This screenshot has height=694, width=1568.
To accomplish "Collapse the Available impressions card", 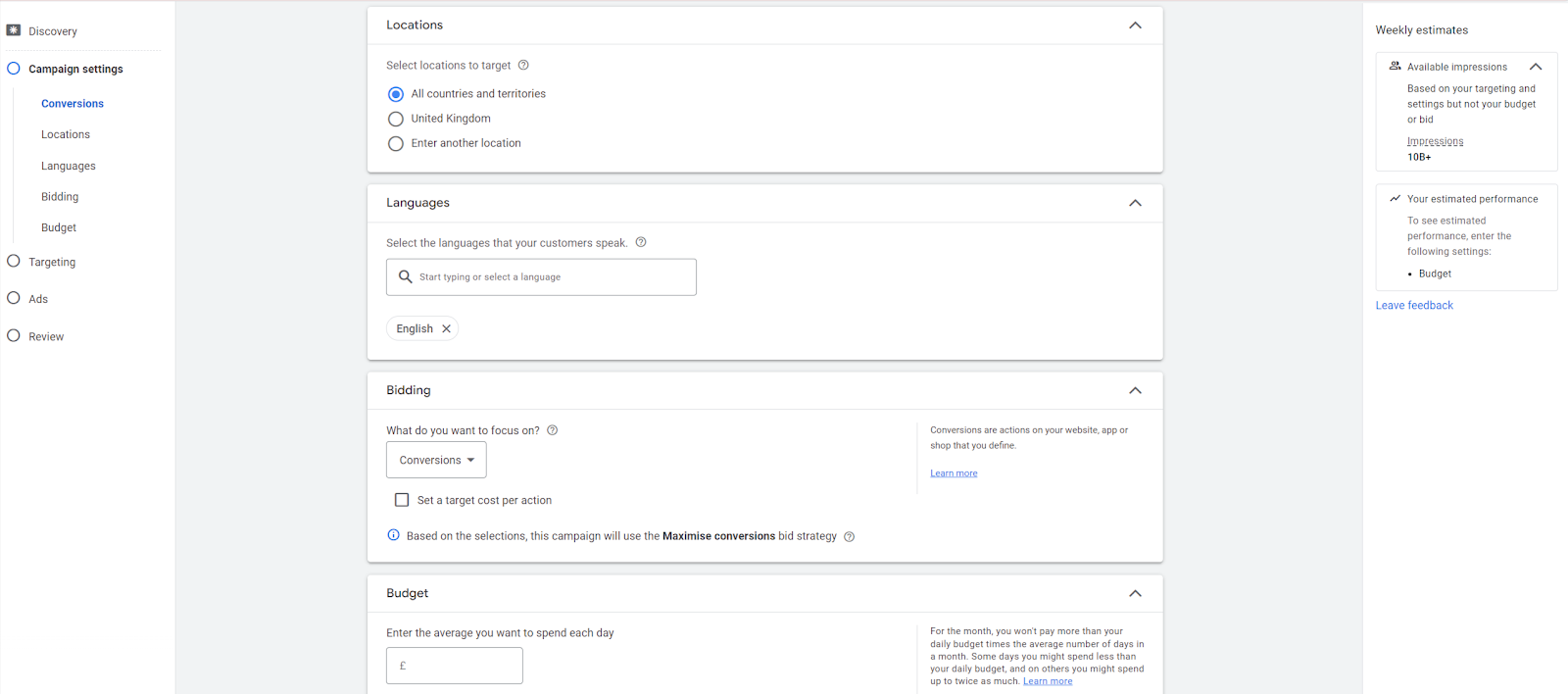I will pyautogui.click(x=1536, y=67).
